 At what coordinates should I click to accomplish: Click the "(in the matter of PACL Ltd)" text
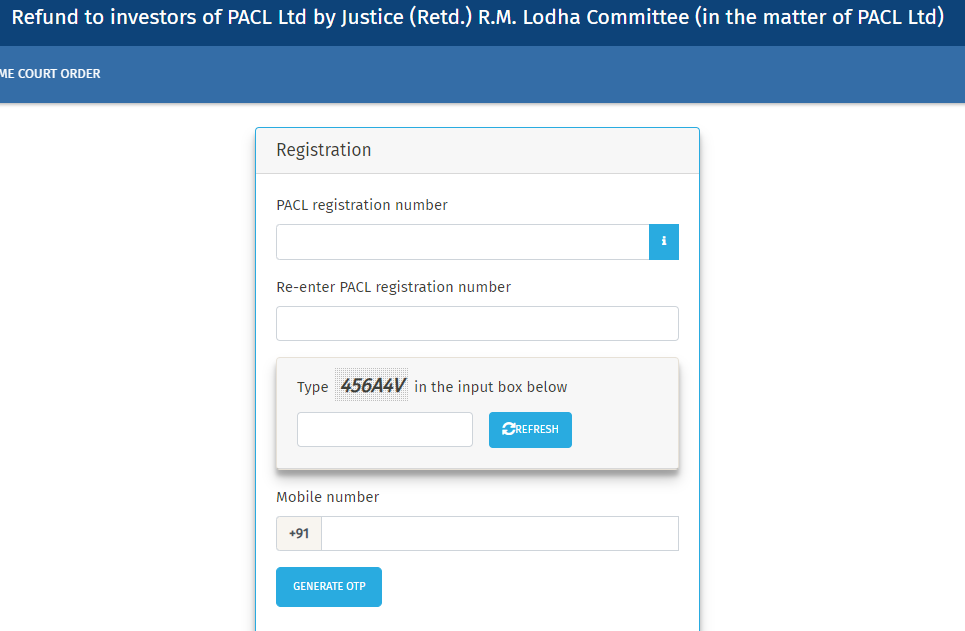point(819,18)
